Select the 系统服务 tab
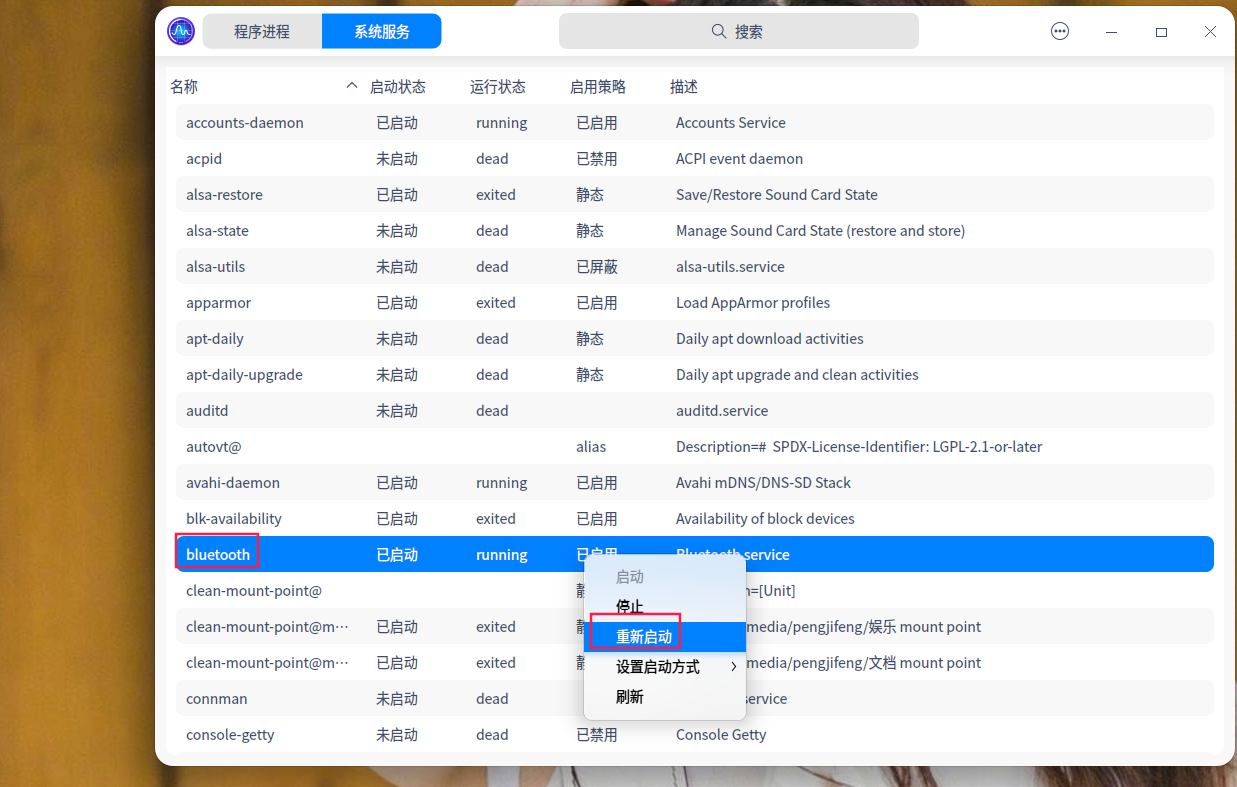Screen dimensions: 1237x787 click(381, 31)
